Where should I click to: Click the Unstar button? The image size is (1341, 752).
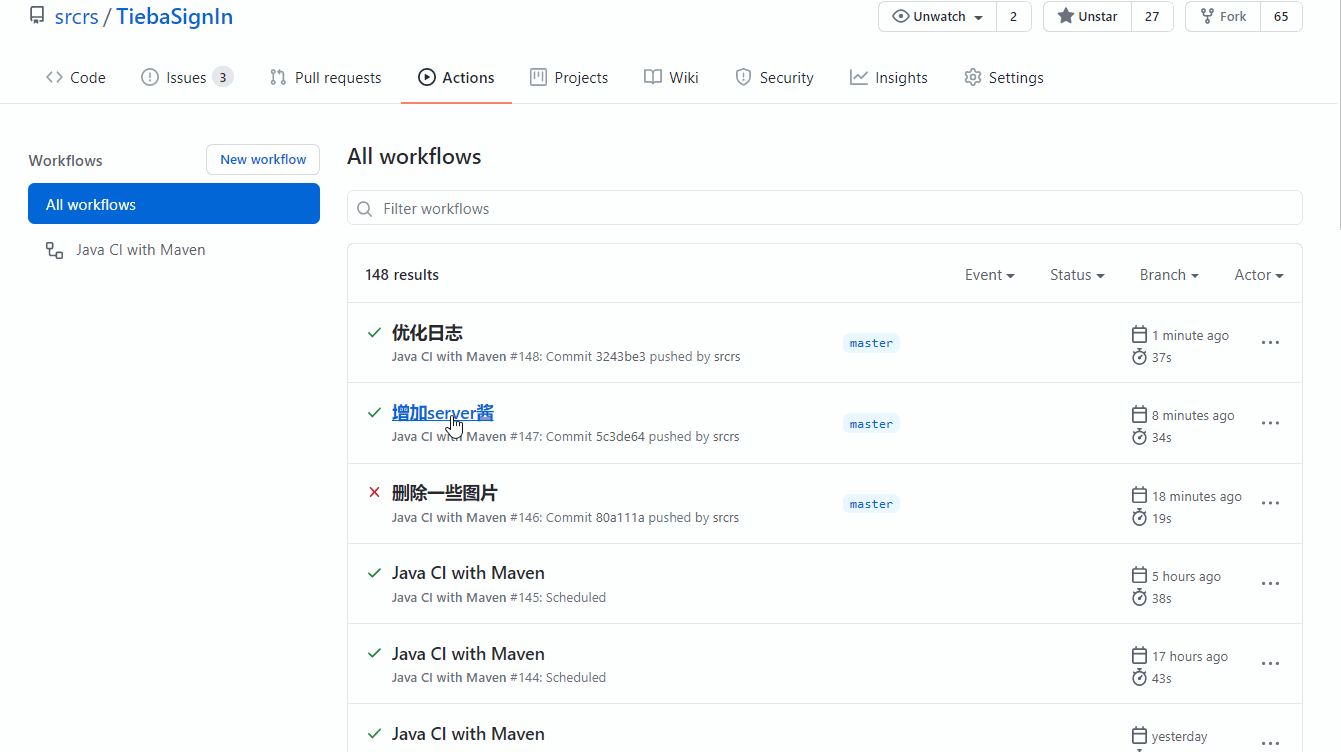click(x=1087, y=17)
